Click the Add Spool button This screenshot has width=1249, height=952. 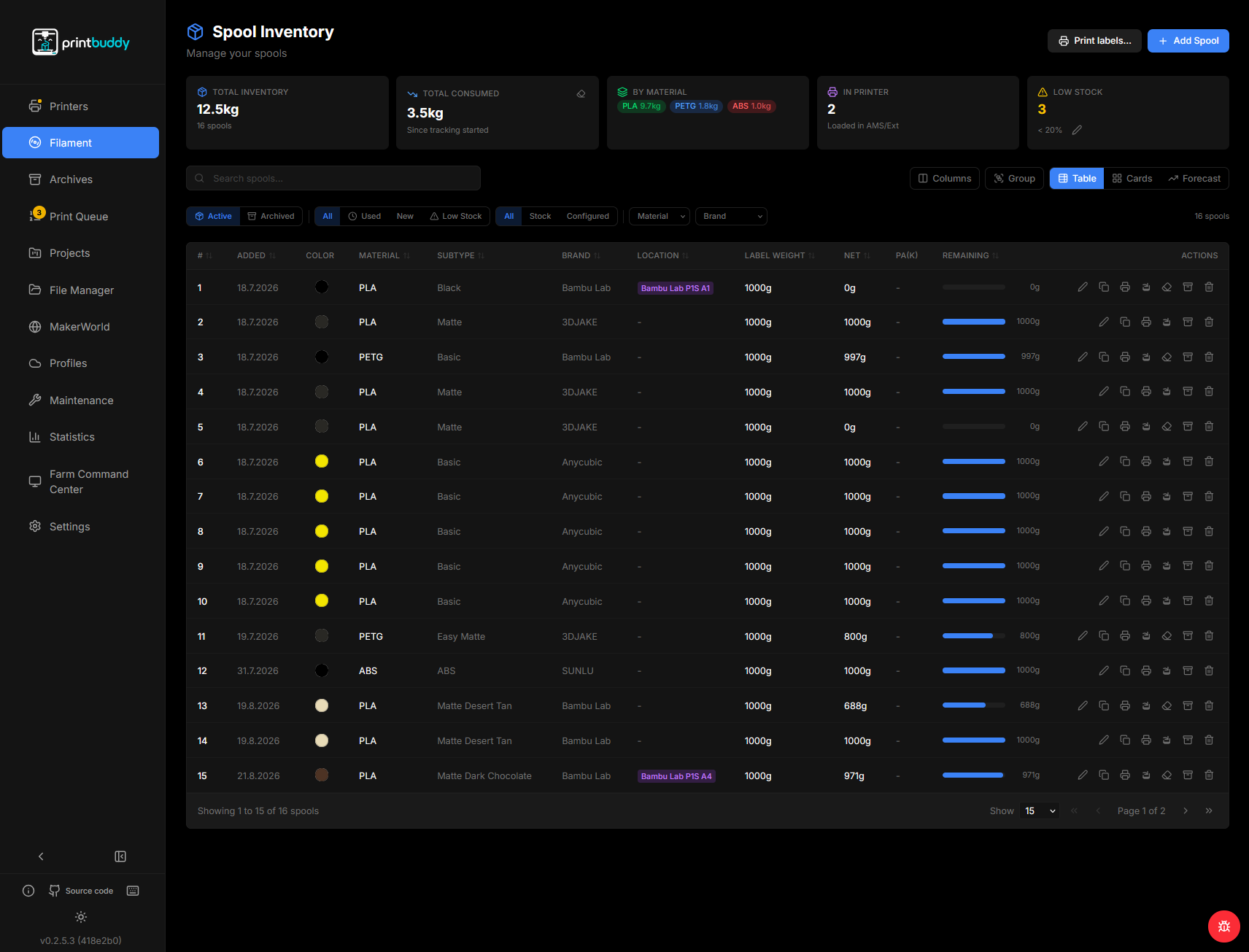(x=1188, y=41)
